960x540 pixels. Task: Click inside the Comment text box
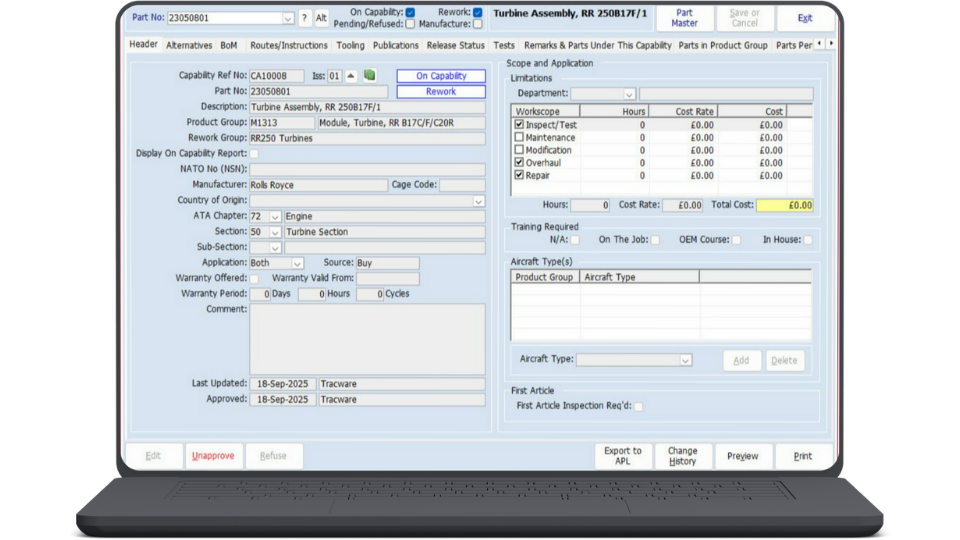coord(367,338)
